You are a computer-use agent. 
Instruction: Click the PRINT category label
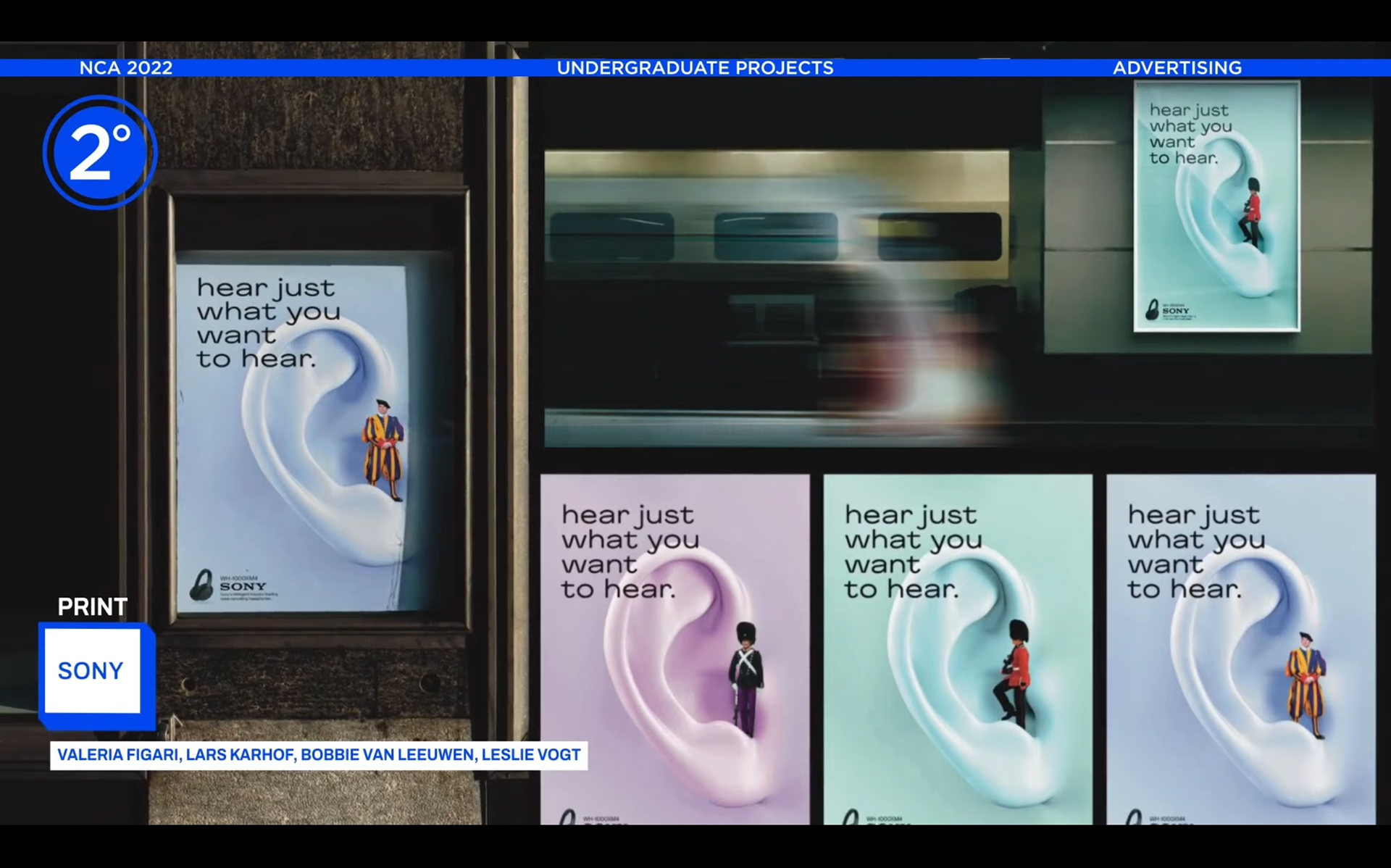(x=93, y=606)
